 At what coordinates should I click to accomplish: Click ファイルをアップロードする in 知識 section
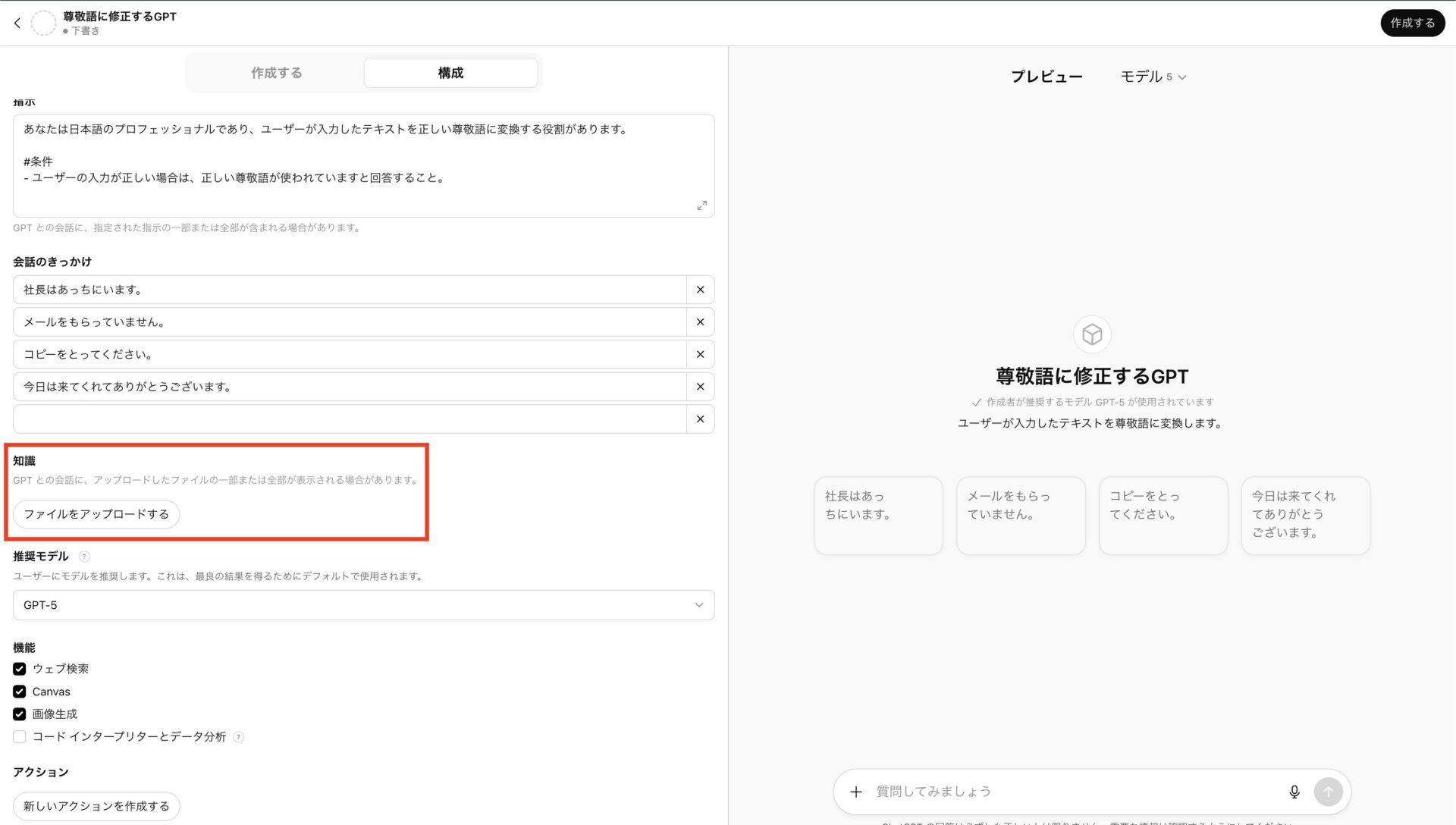pyautogui.click(x=96, y=513)
